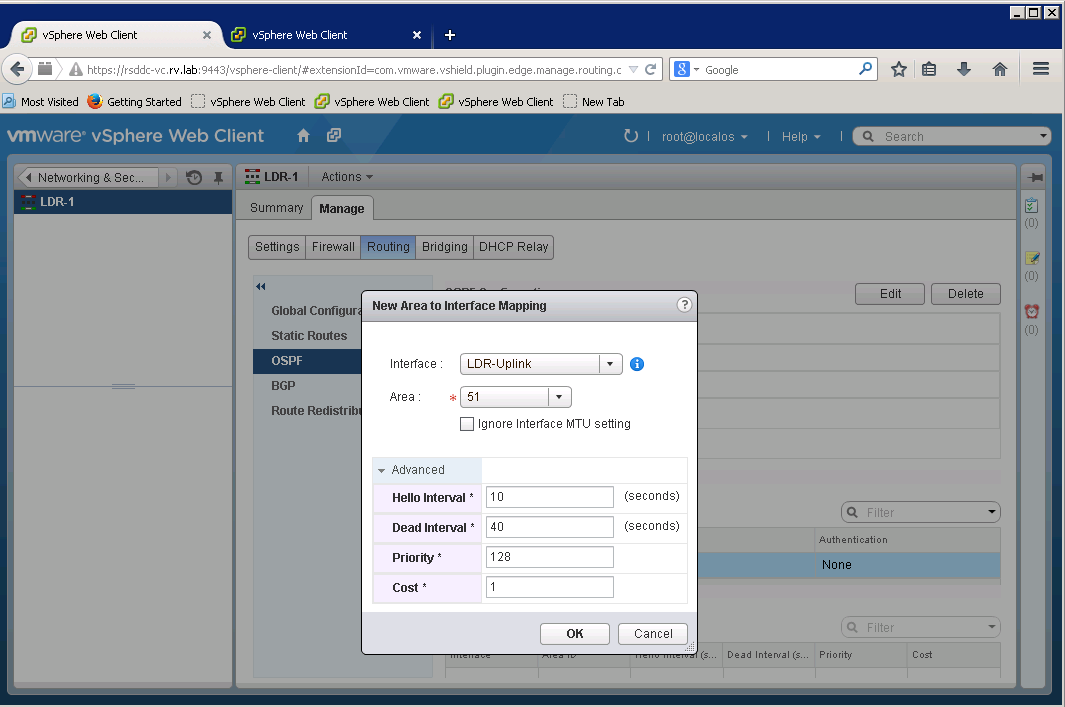Screen dimensions: 1065x707
Task: Click the refresh icon beside root@localos
Action: (630, 136)
